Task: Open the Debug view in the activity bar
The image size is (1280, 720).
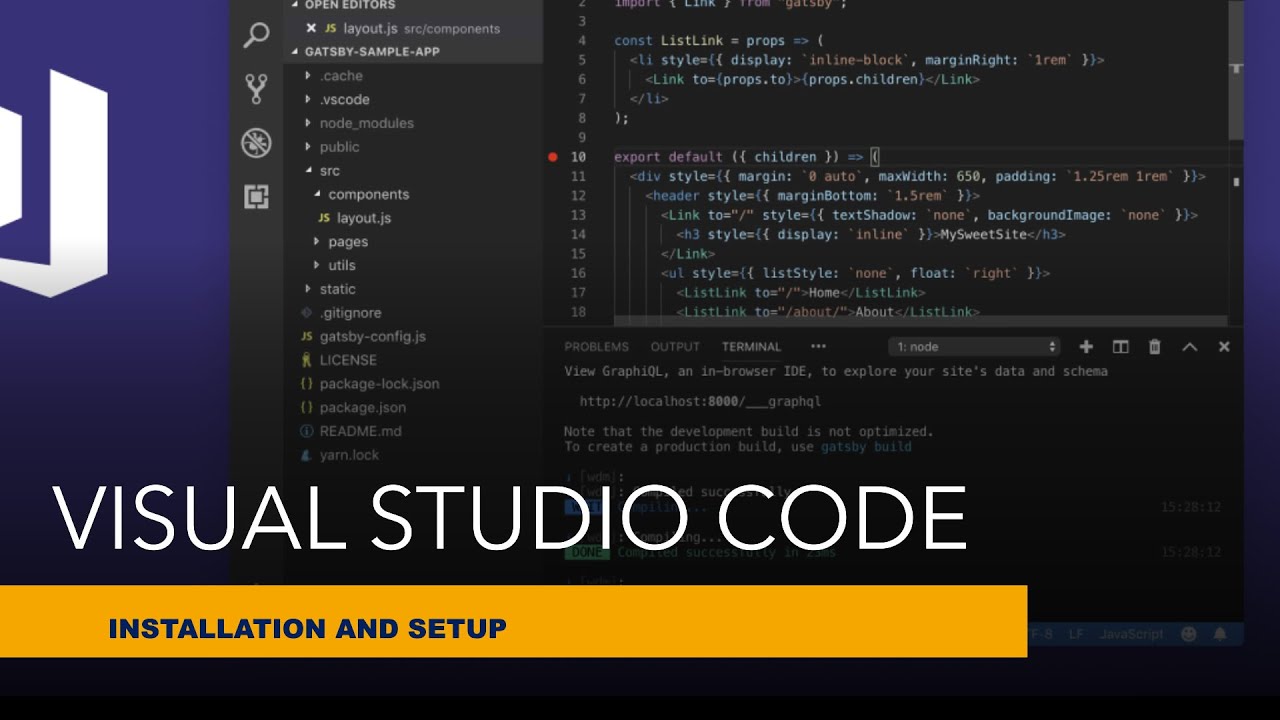Action: (x=257, y=143)
